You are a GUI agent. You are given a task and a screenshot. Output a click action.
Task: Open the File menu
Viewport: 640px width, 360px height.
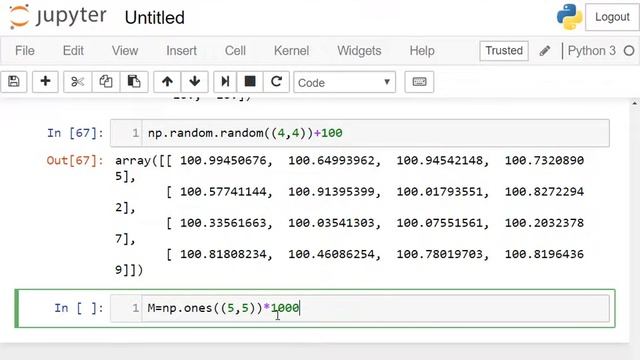click(25, 51)
